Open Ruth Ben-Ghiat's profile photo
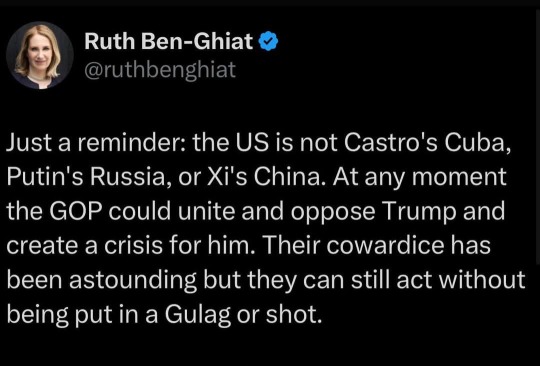540x366 pixels. (x=40, y=55)
